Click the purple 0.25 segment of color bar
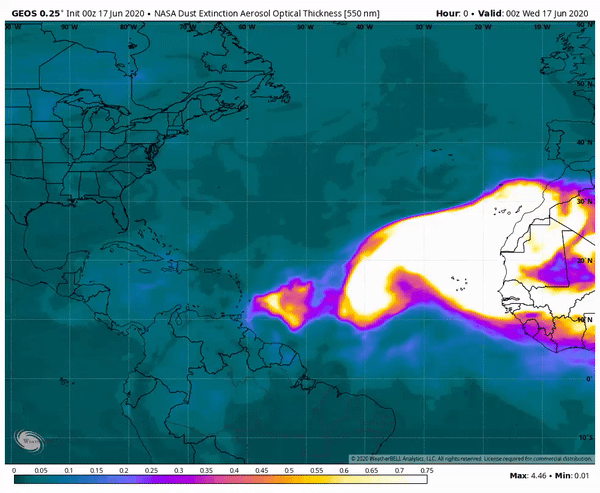Screen dimensions: 600x493 tap(152, 479)
